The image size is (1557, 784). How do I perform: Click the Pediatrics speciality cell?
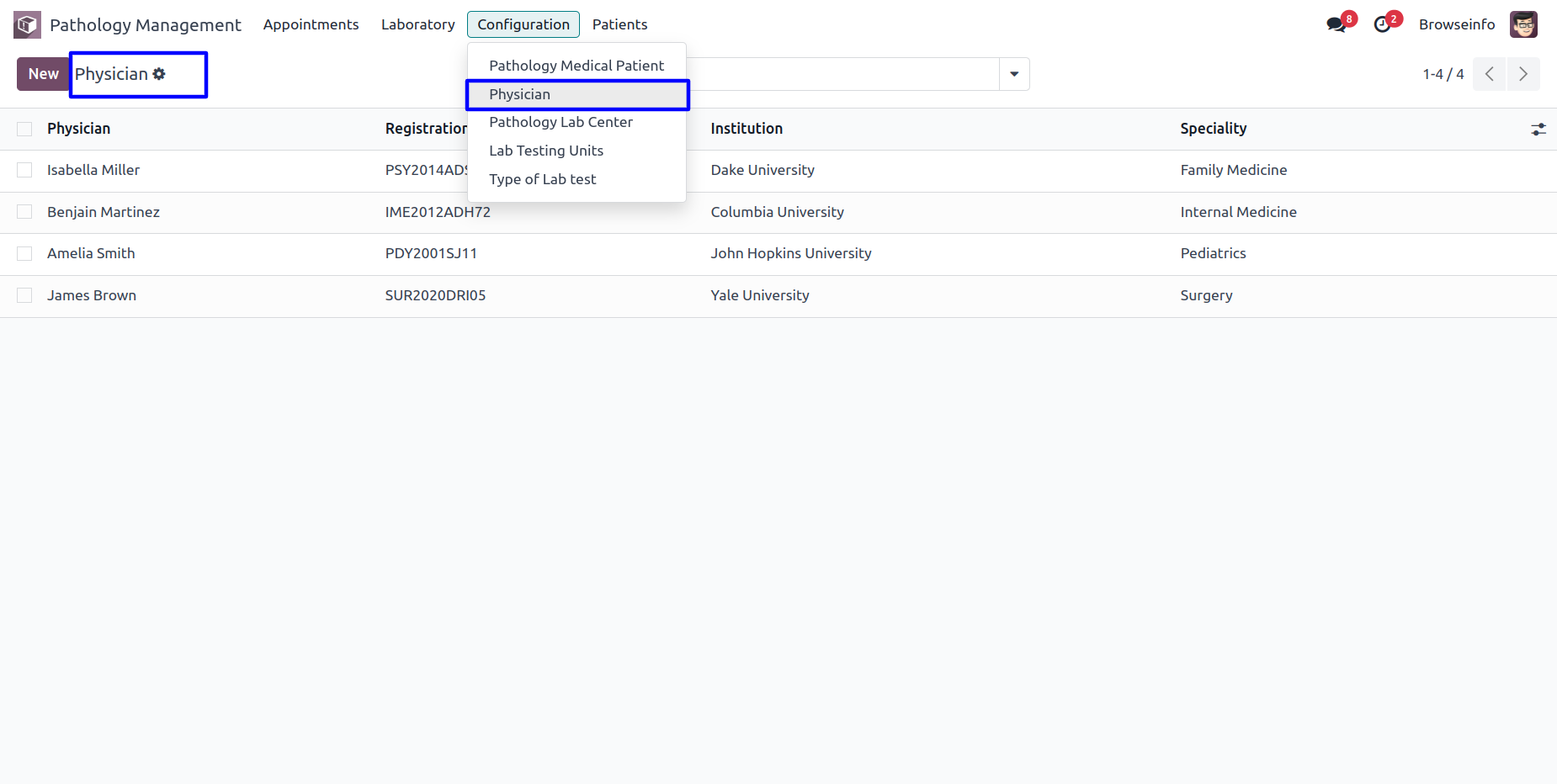[1213, 253]
